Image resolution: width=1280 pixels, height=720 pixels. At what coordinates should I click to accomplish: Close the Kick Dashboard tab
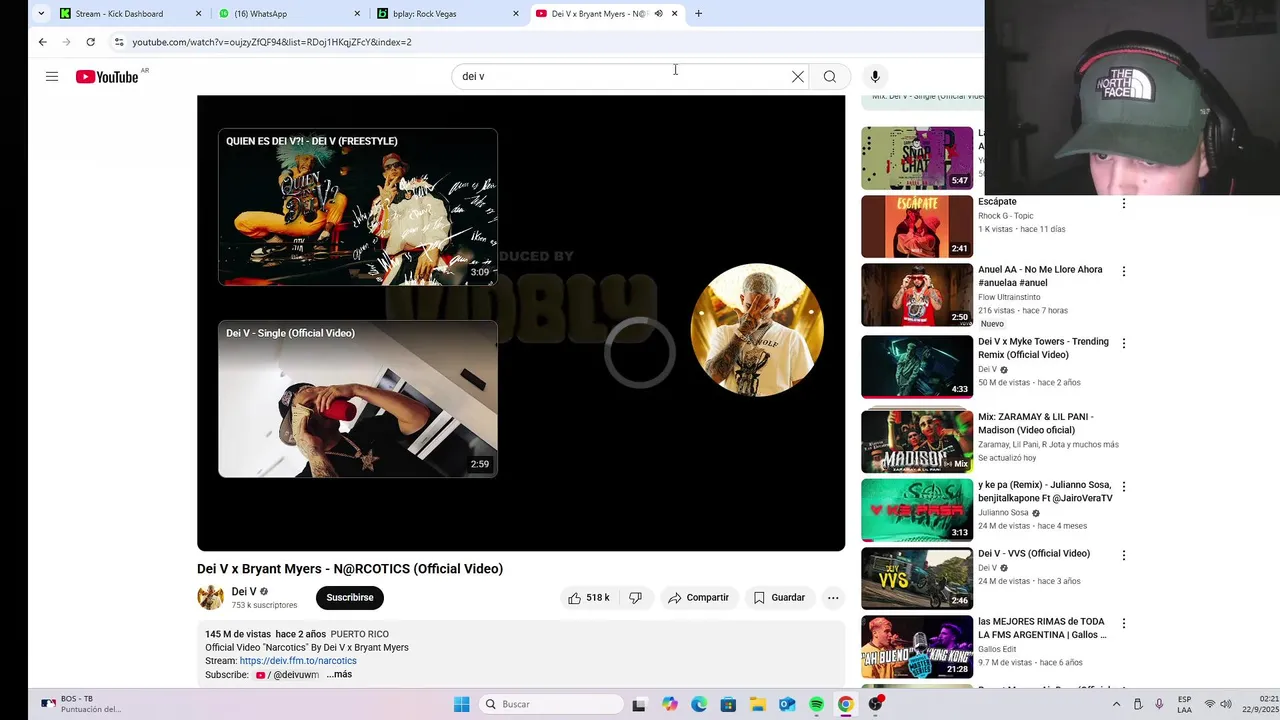click(x=198, y=14)
